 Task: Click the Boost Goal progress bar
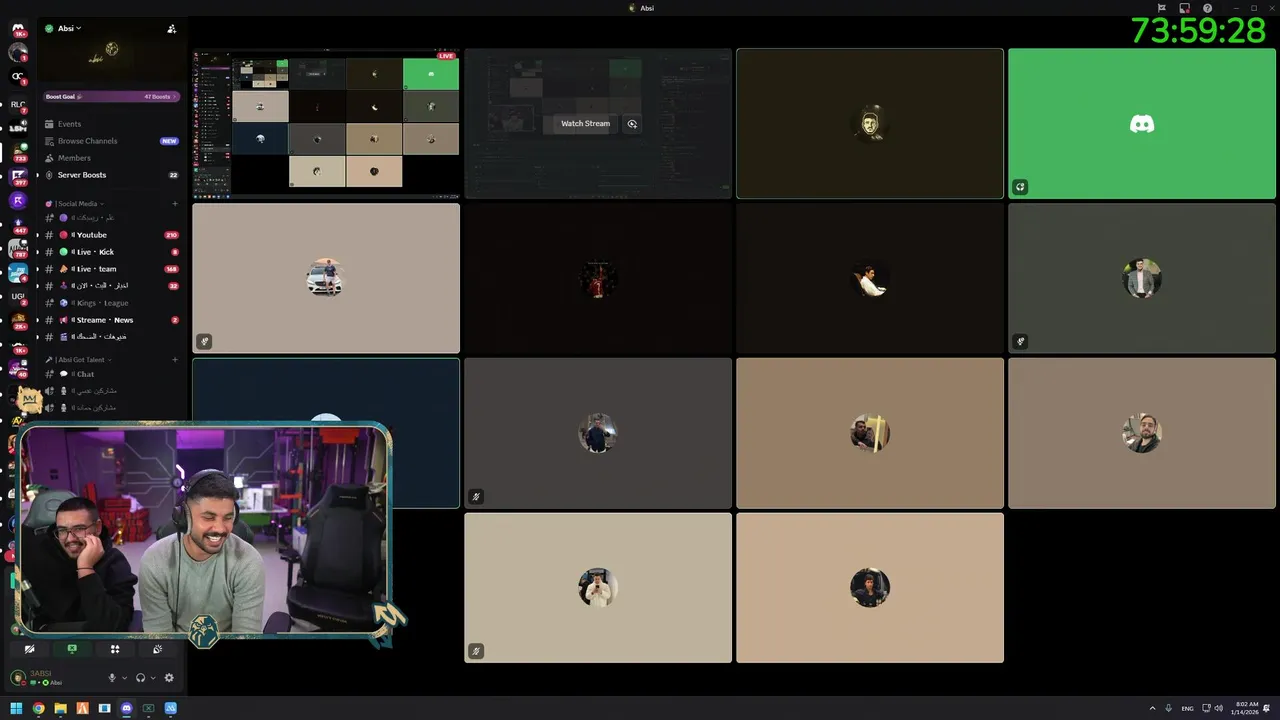pos(111,97)
